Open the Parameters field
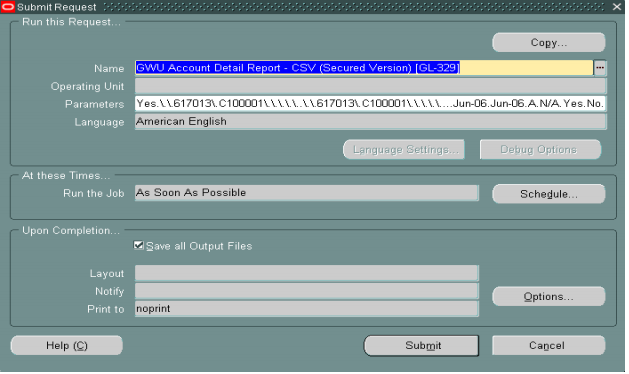Screen dimensions: 629x374 click(372, 104)
